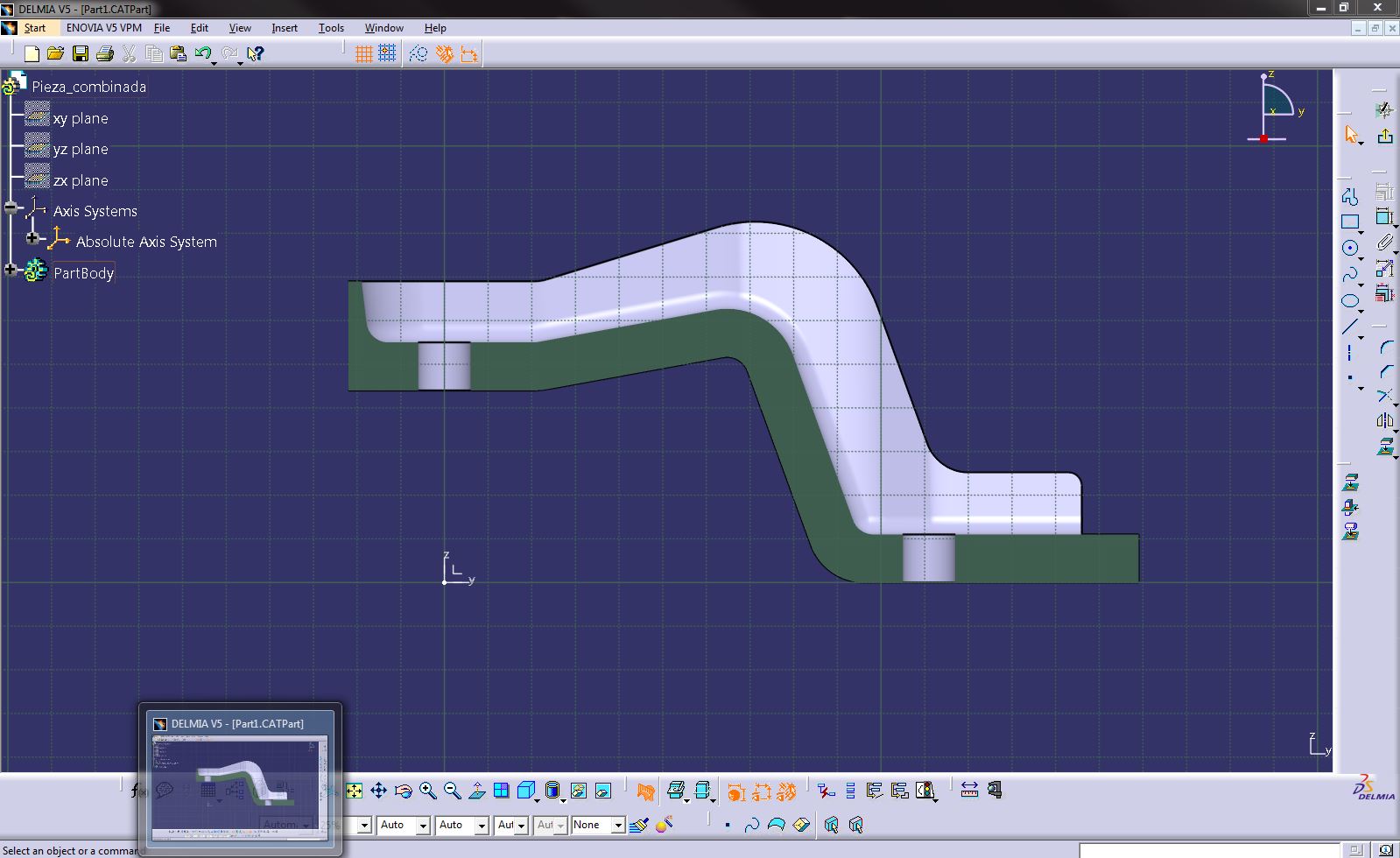Choose the Rectangle sketch tool
1400x858 pixels.
coord(1350,222)
